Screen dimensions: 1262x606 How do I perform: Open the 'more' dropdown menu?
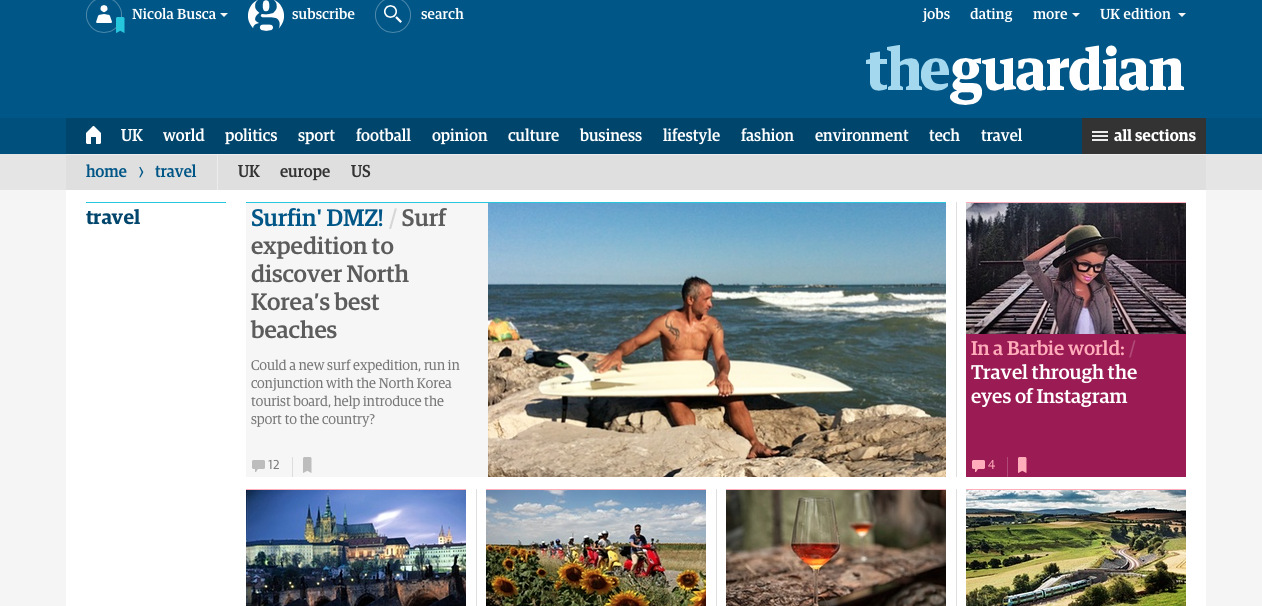1056,14
